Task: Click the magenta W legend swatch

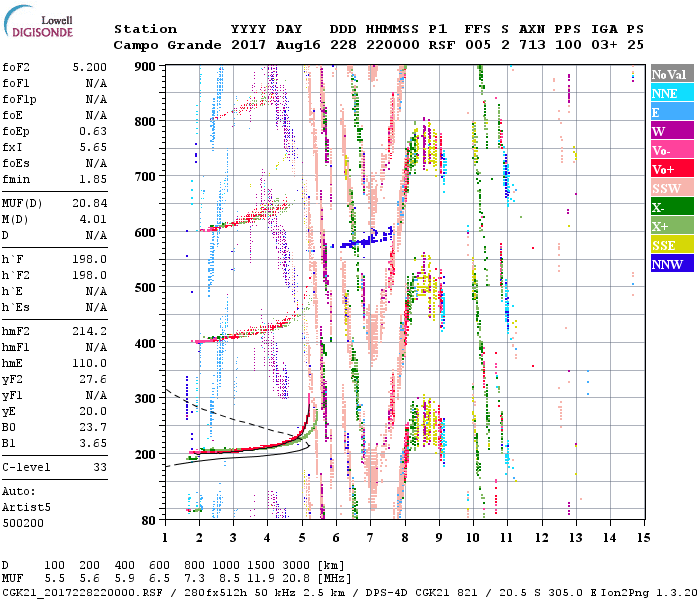Action: (x=669, y=132)
